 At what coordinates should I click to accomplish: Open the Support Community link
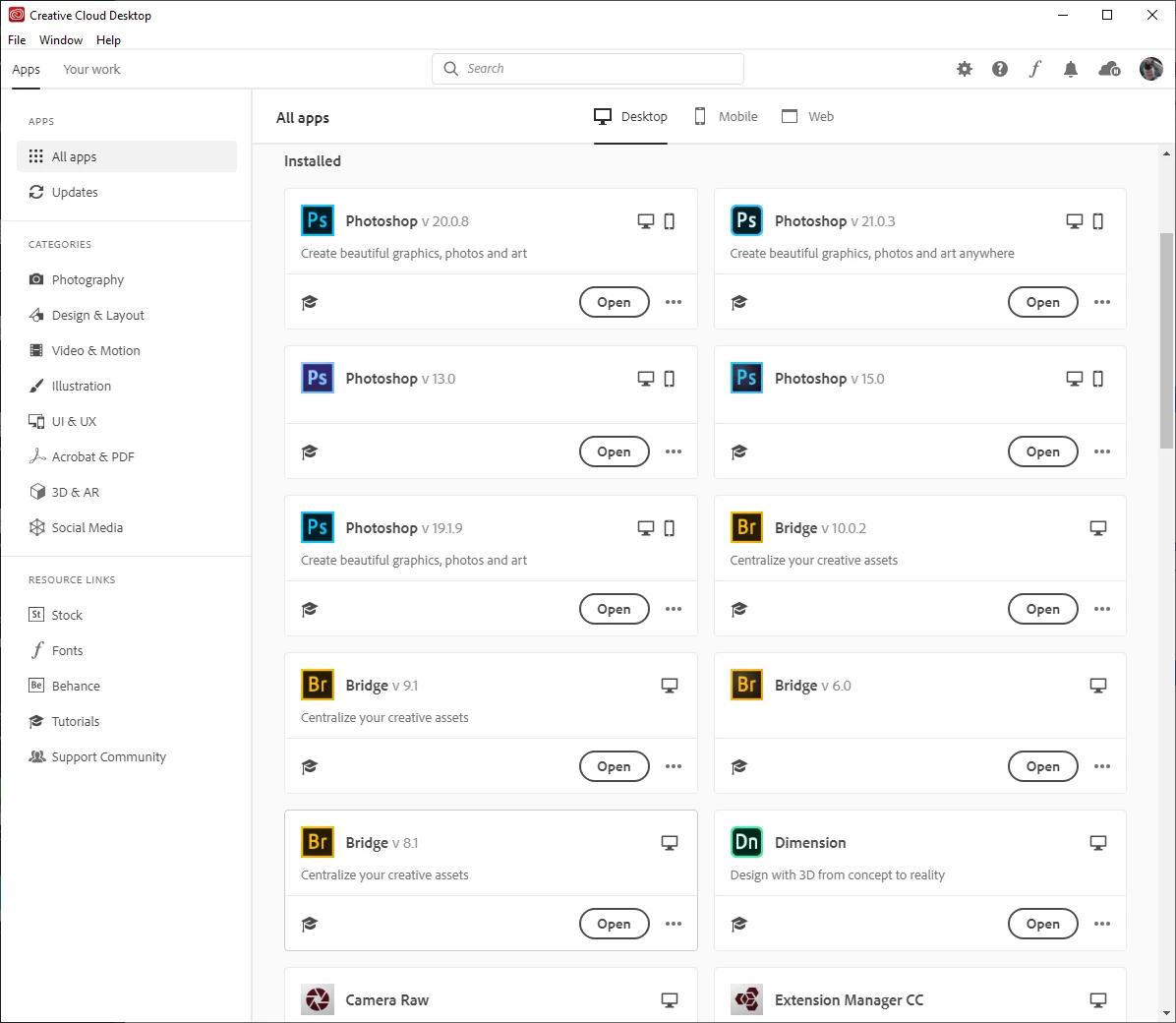point(127,756)
